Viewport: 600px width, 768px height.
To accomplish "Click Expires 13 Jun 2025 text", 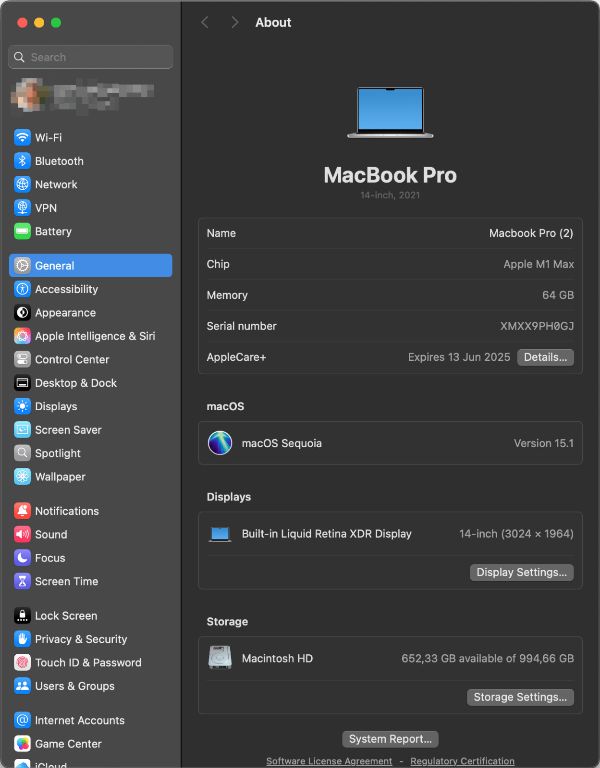I will coord(459,357).
